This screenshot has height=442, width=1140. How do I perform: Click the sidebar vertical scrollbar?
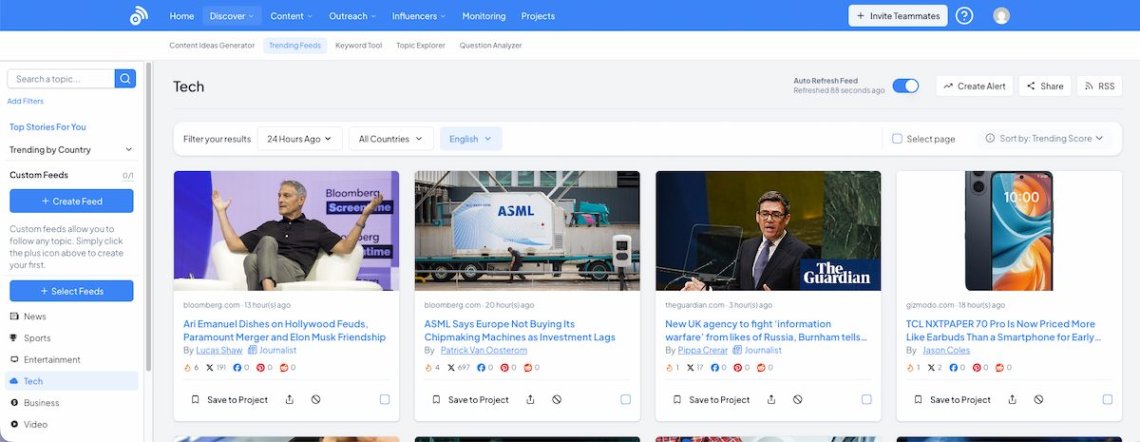pos(148,218)
